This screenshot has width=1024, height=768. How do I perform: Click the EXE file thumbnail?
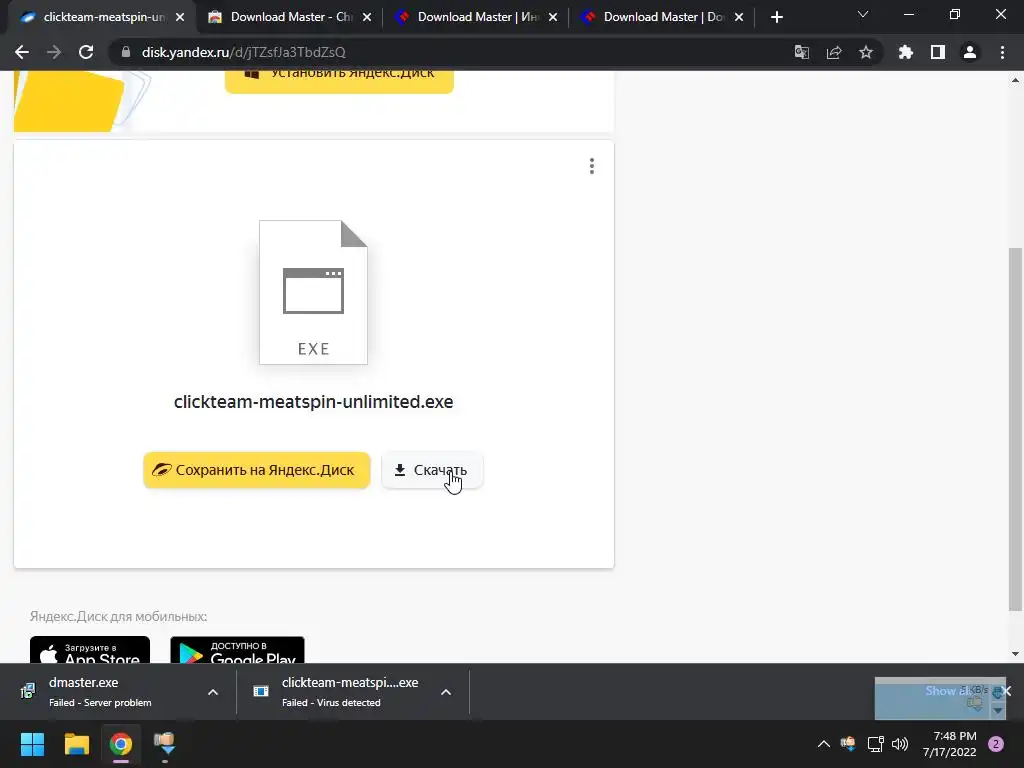point(313,292)
